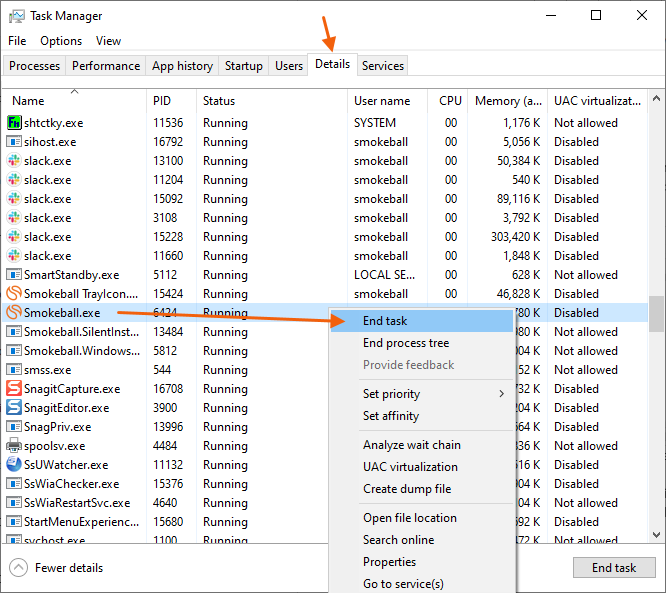The image size is (666, 593).
Task: Choose End task in context menu
Action: tap(385, 321)
